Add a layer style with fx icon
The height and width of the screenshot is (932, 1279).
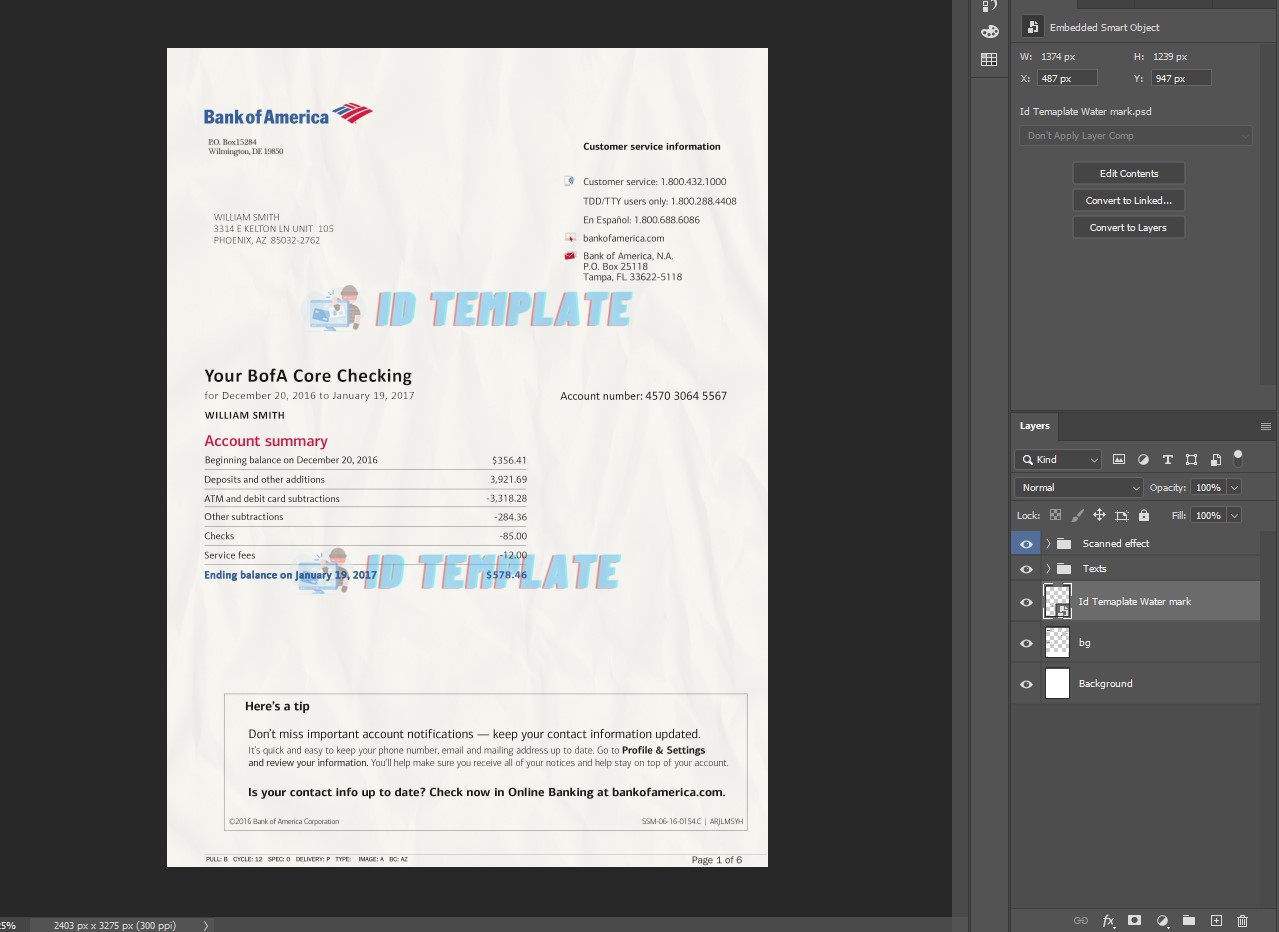pos(1108,920)
